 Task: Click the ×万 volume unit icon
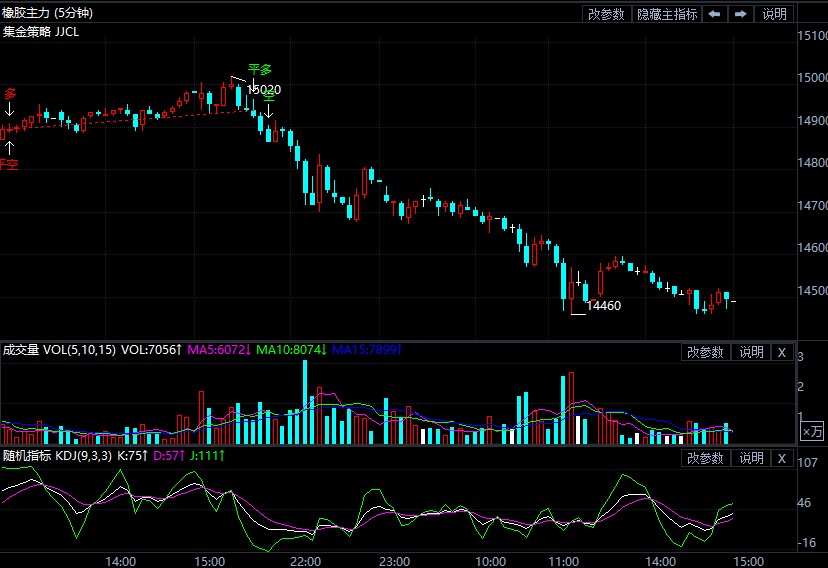[x=812, y=431]
